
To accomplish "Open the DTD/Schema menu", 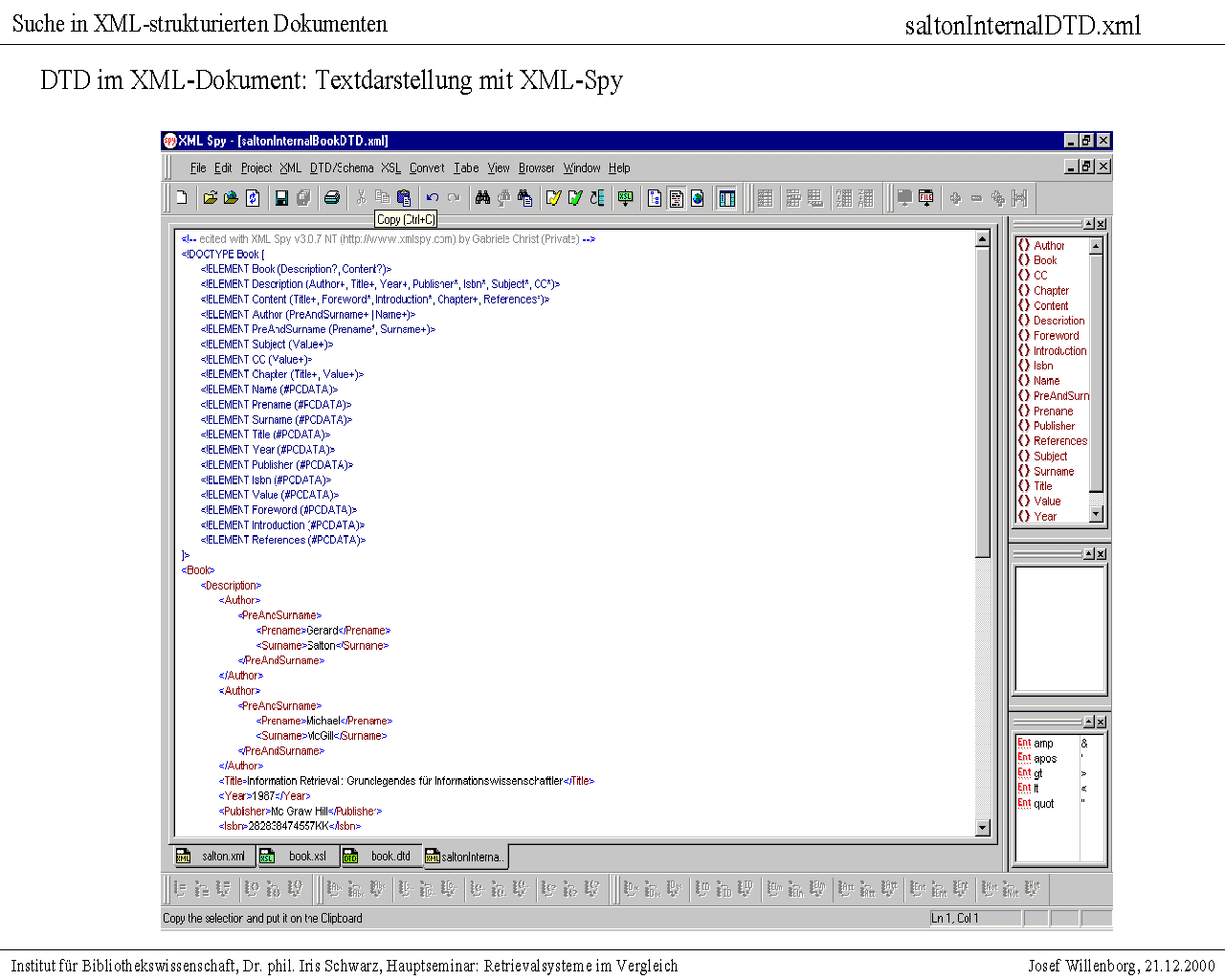I will (x=342, y=167).
